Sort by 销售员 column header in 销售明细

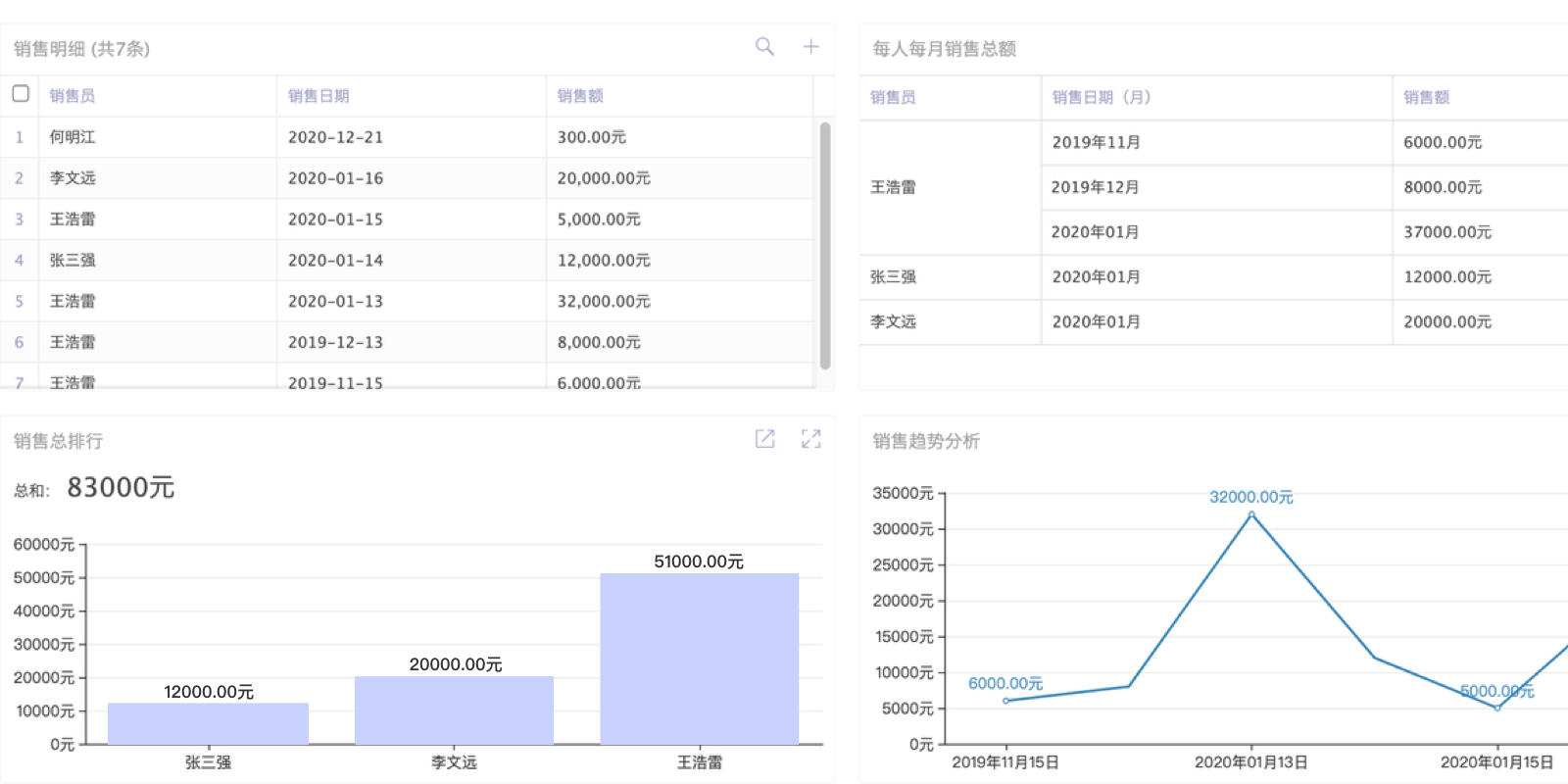(x=73, y=96)
